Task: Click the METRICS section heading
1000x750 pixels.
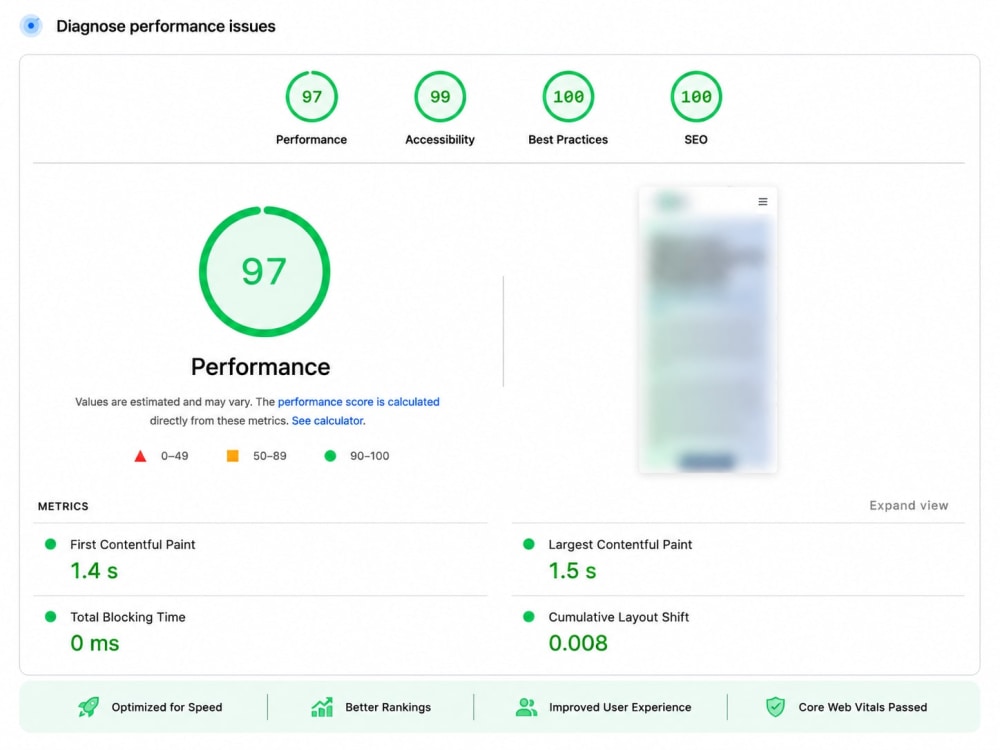Action: 63,506
